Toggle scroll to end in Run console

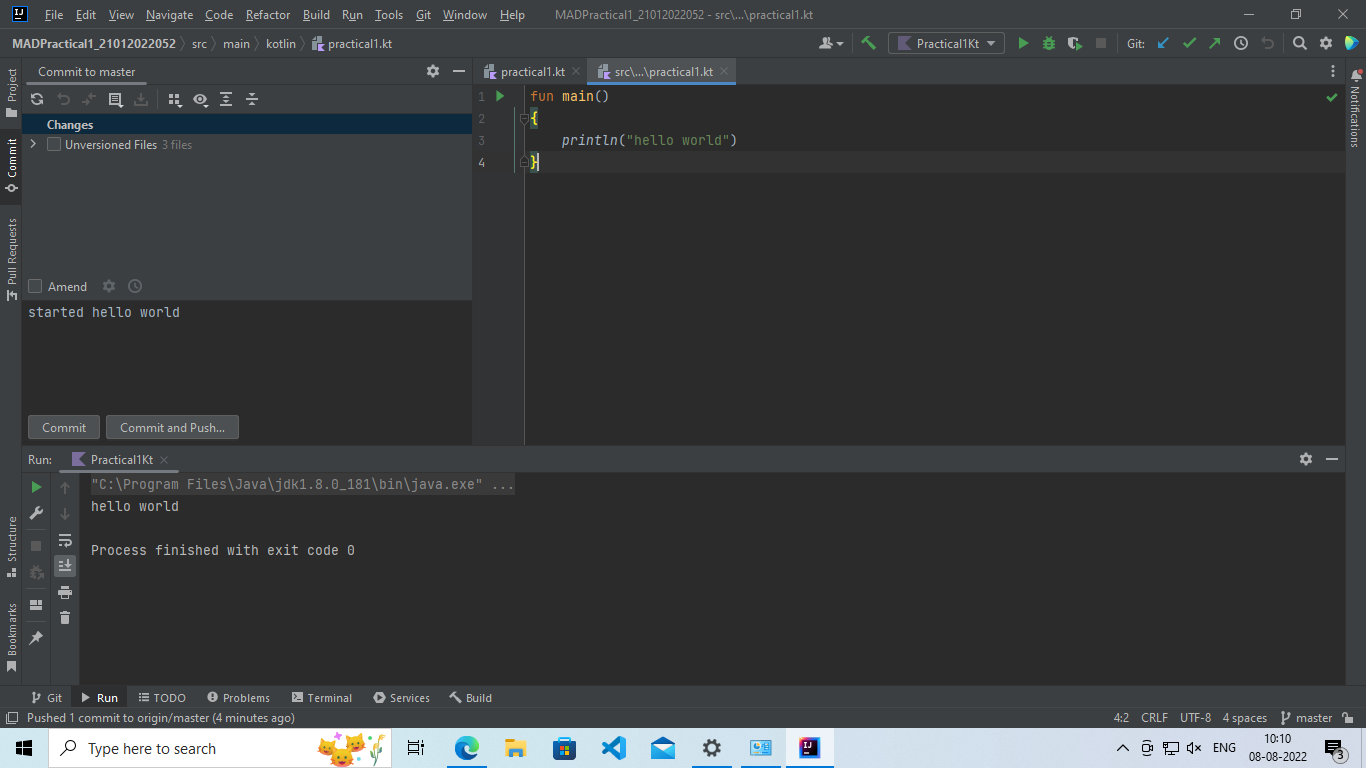click(x=65, y=566)
